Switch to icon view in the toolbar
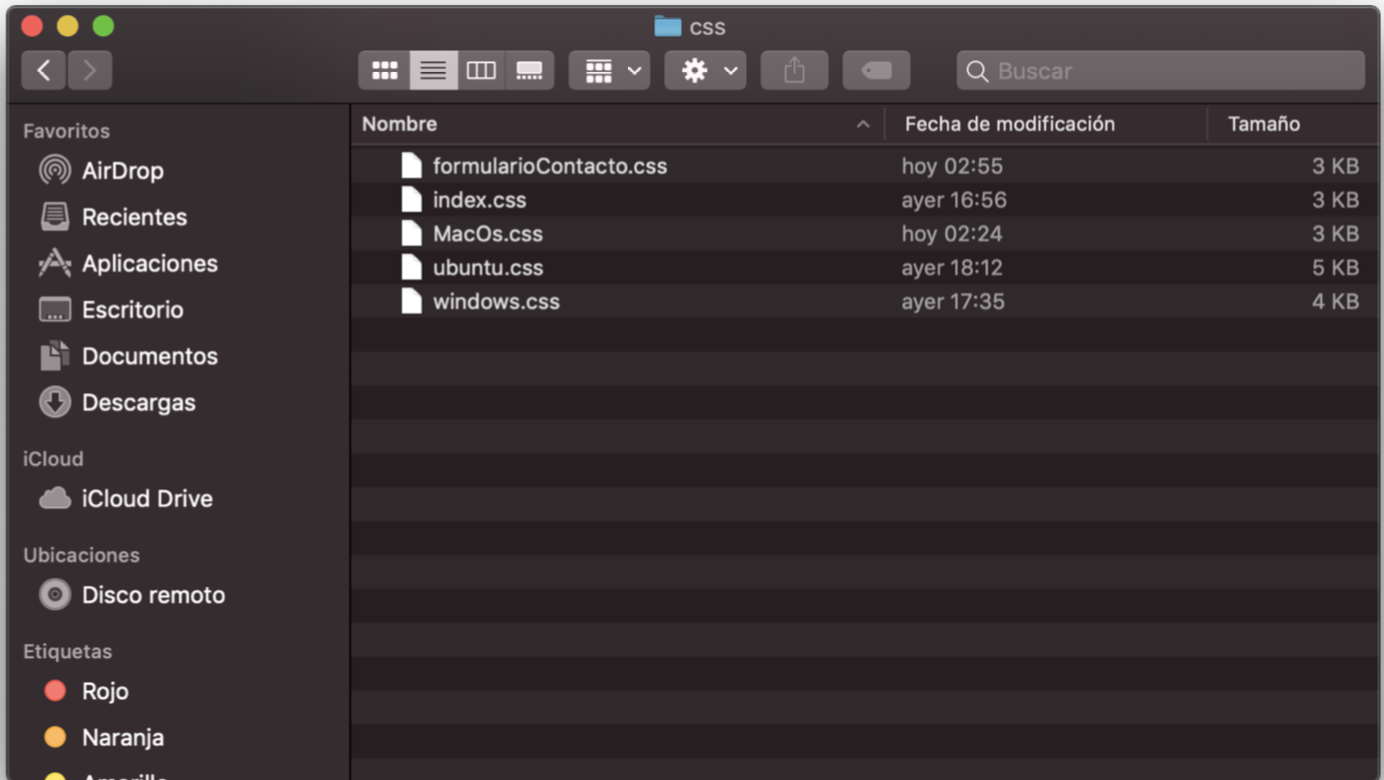Viewport: 1384px width, 780px height. (385, 70)
